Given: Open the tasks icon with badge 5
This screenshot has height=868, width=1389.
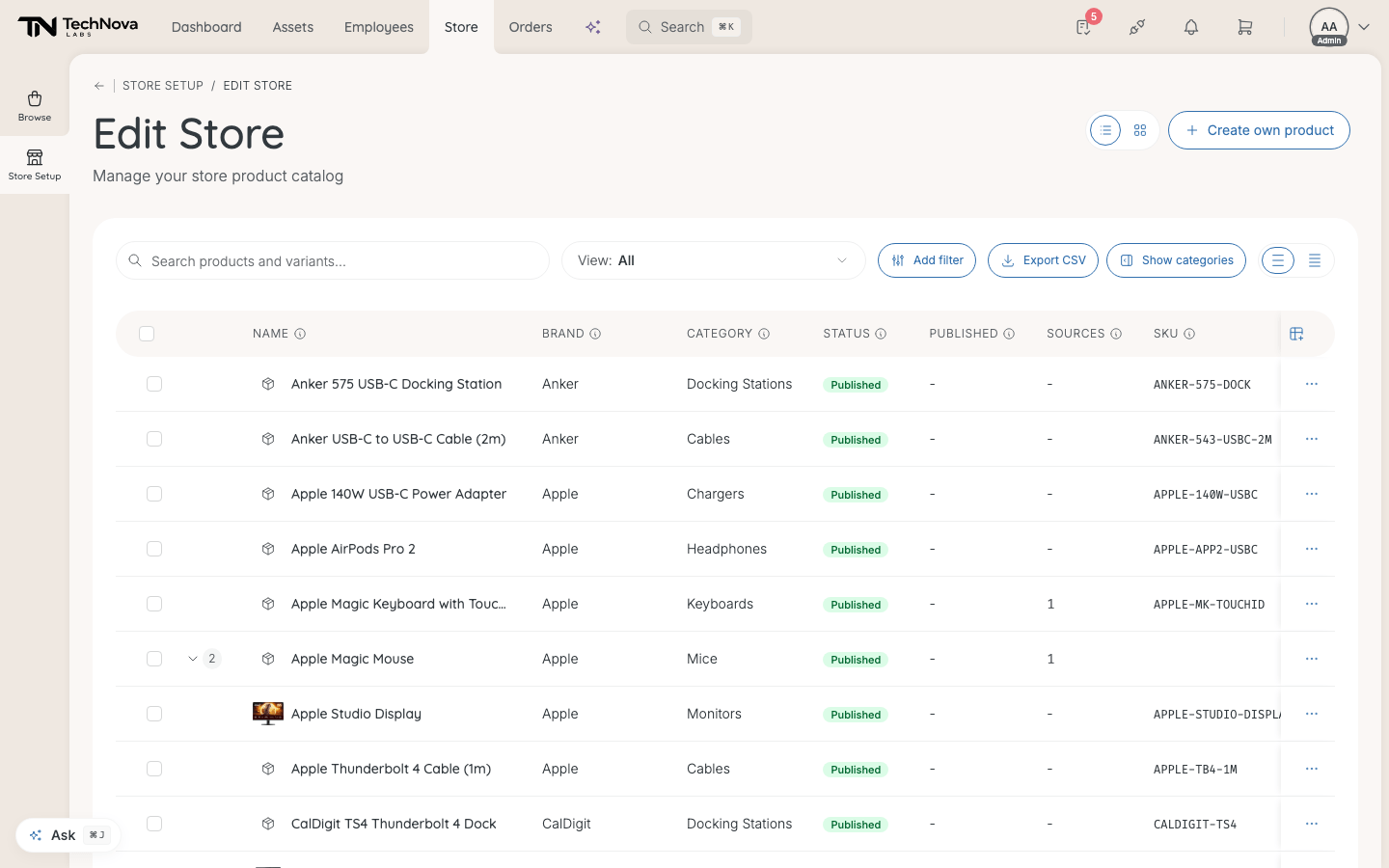Looking at the screenshot, I should tap(1084, 27).
